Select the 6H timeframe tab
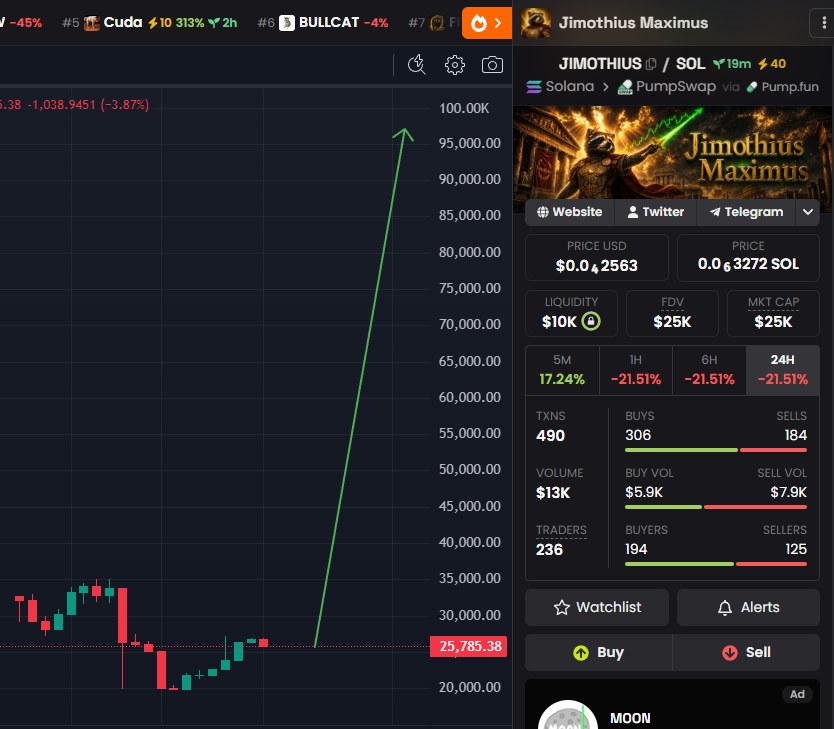Screen dimensions: 834x729 click(x=709, y=370)
